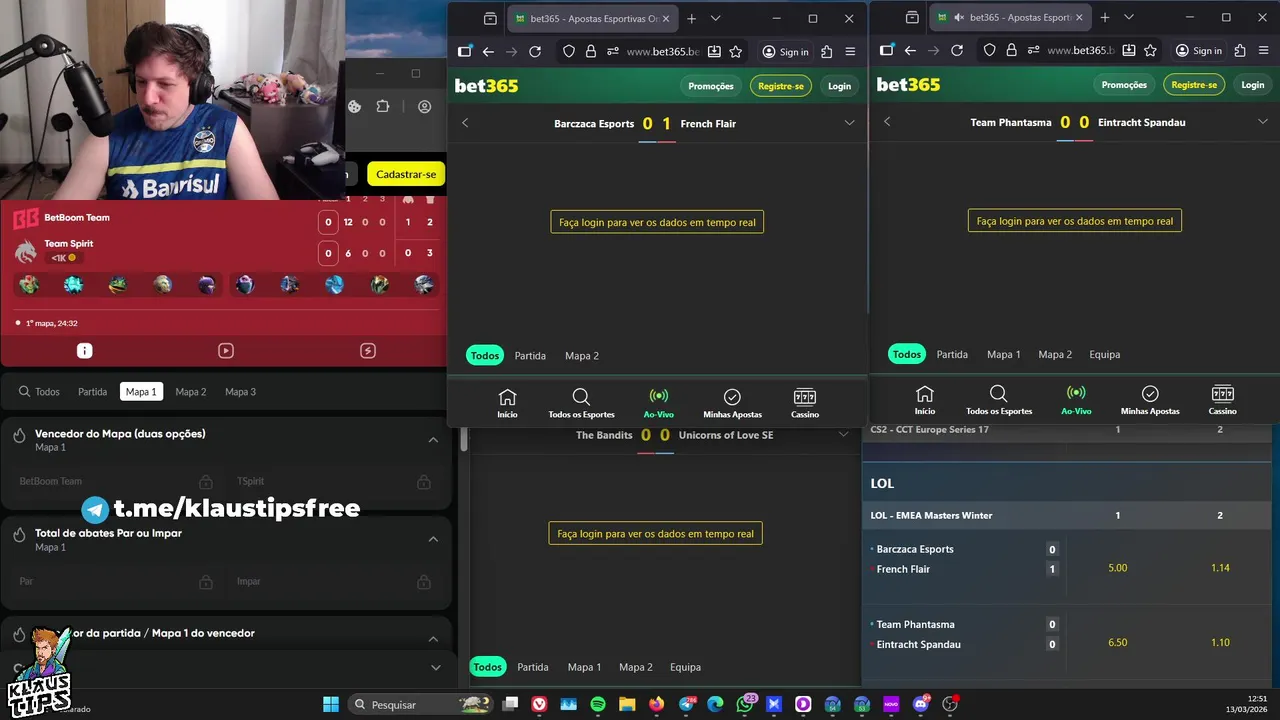
Task: Collapse the Vencedor do Mapa (duas opções) section
Action: tap(433, 440)
